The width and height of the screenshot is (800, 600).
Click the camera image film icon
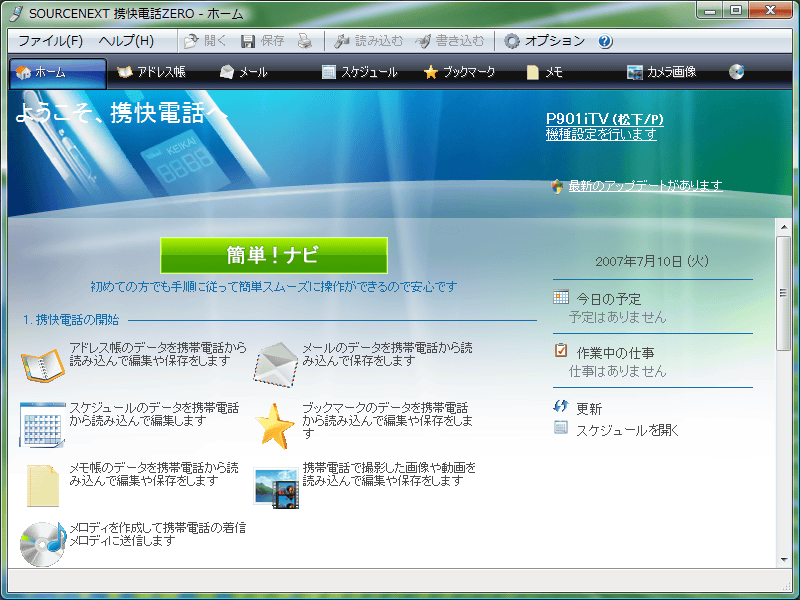pos(276,488)
